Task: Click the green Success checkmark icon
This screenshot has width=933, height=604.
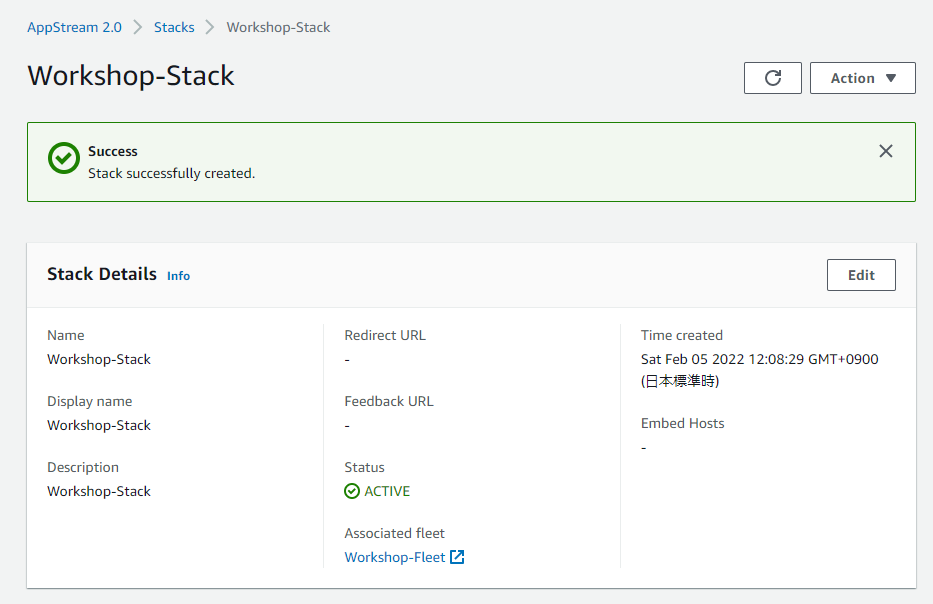Action: [64, 159]
